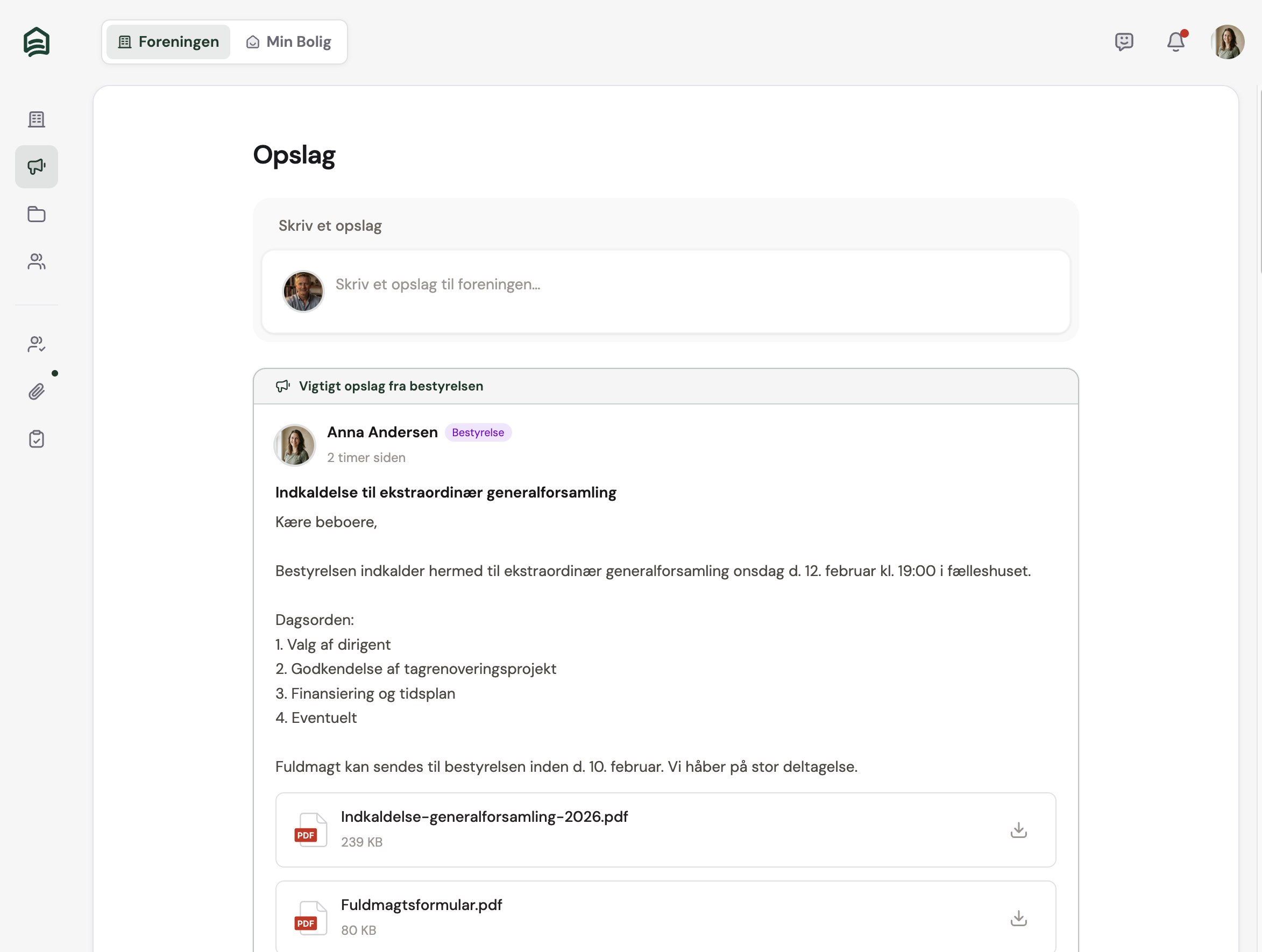Download Fuldmagtsformular.pdf via download icon
The height and width of the screenshot is (952, 1262).
1018,918
